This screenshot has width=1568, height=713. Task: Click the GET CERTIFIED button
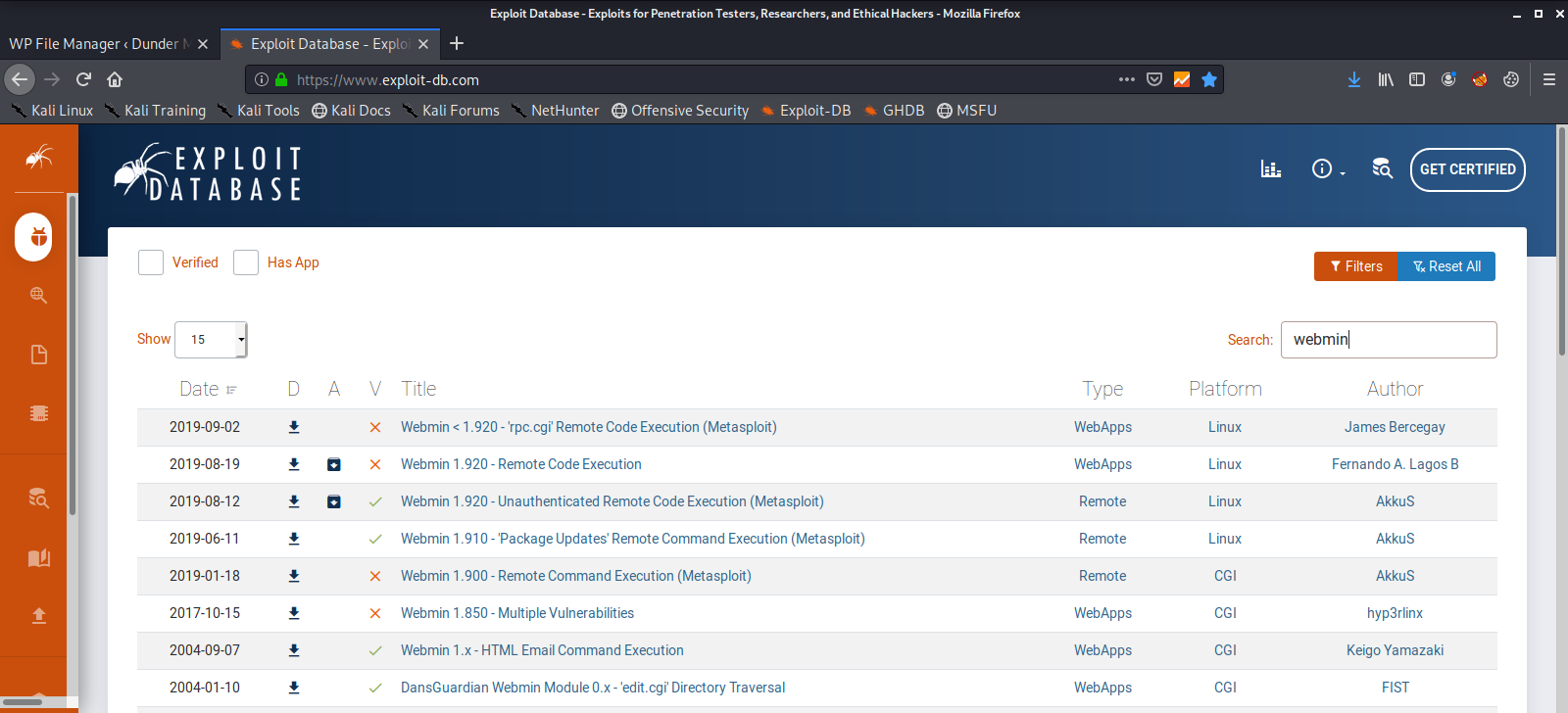[1467, 169]
